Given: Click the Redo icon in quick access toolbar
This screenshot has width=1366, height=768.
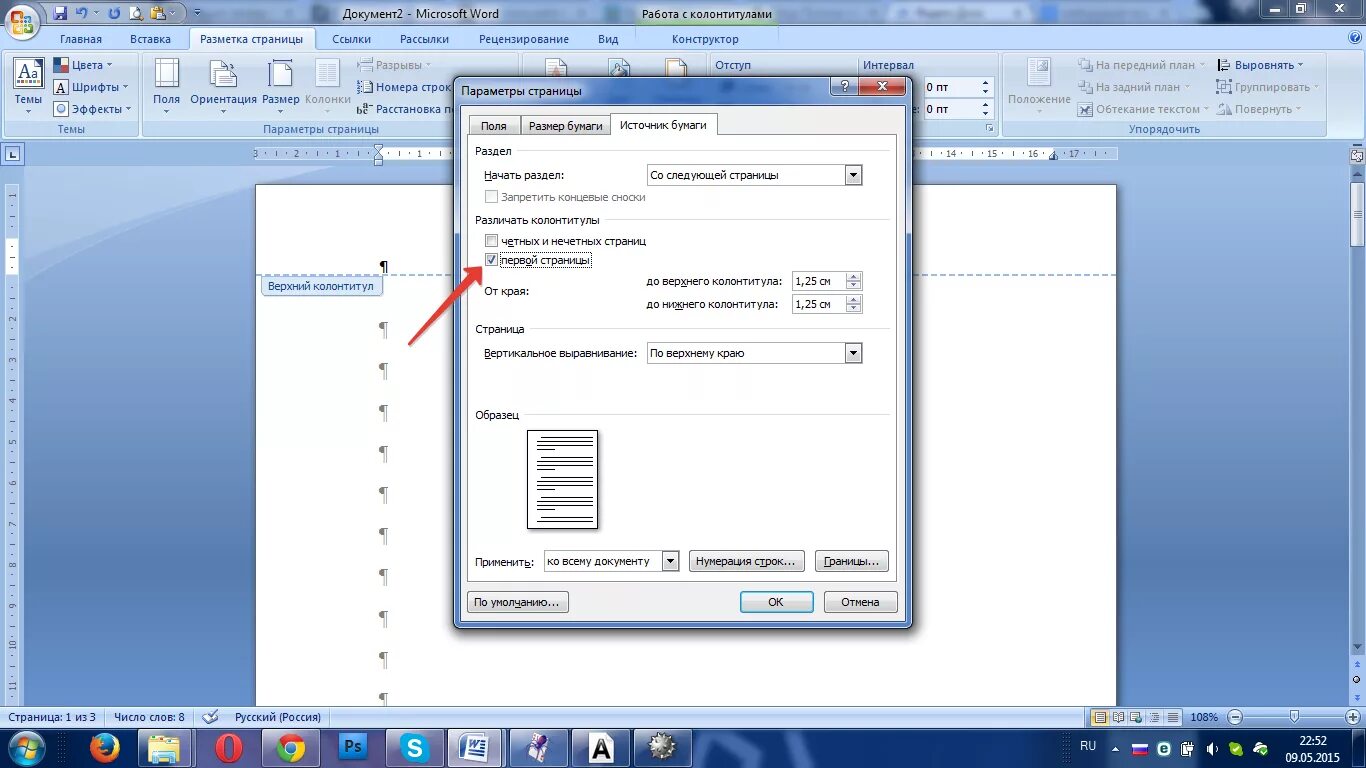Looking at the screenshot, I should point(114,13).
